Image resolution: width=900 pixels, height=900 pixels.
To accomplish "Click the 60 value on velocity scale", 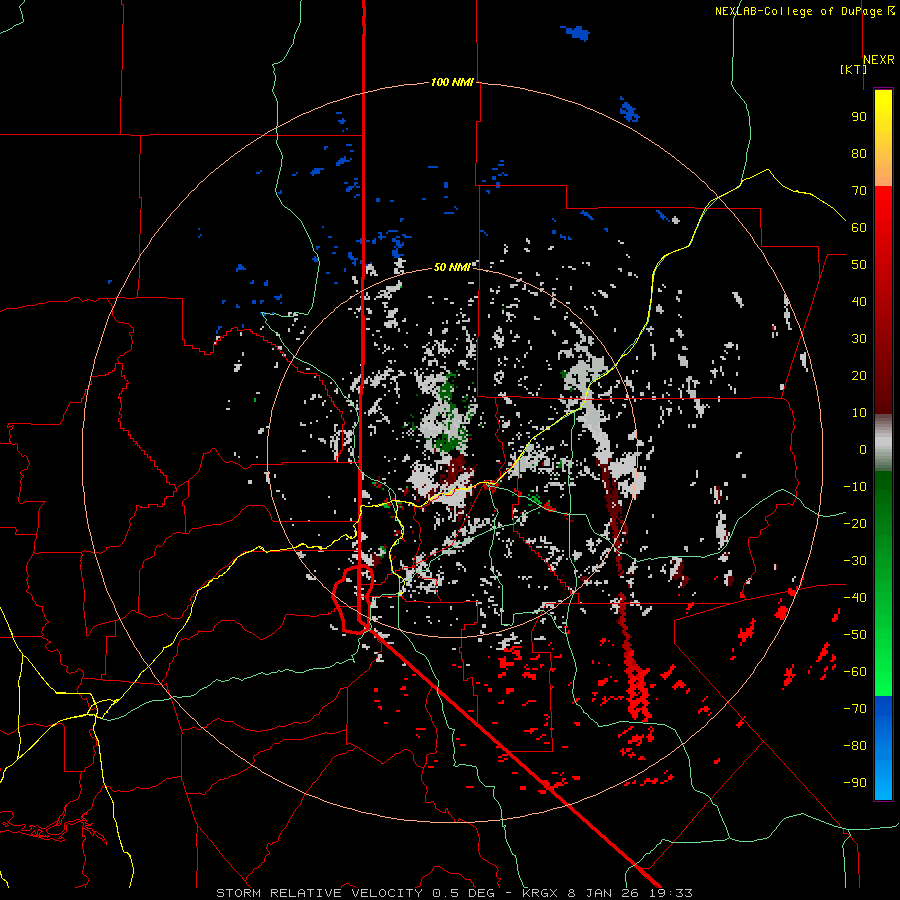I will [859, 227].
